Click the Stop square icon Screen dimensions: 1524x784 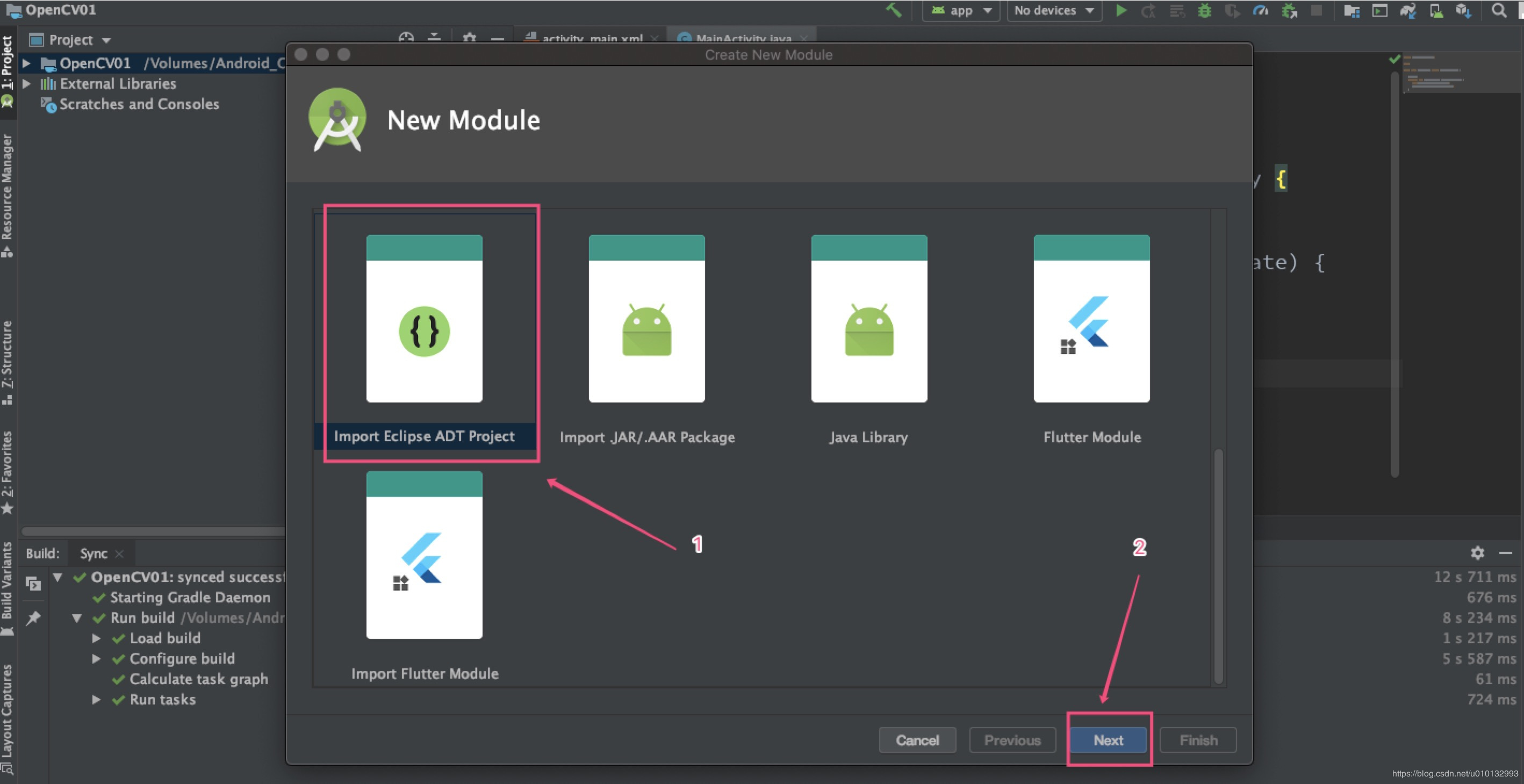[x=1317, y=11]
